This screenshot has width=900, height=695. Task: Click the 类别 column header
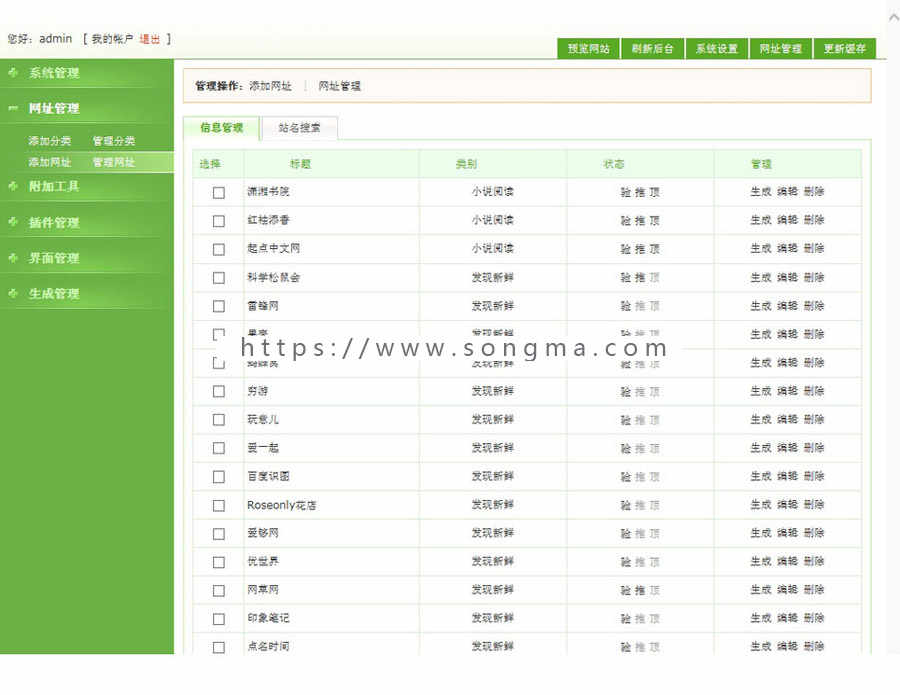466,164
